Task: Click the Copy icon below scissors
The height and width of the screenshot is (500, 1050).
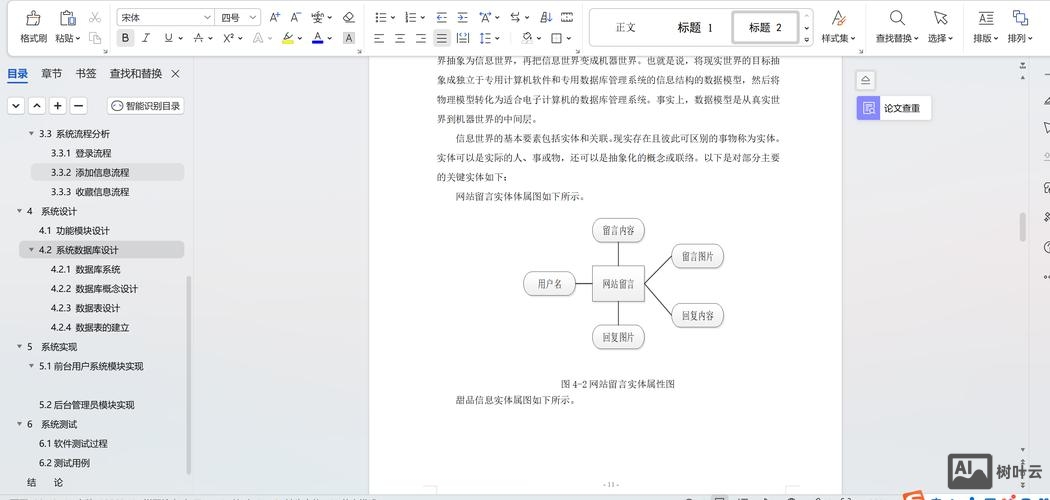Action: [x=95, y=38]
